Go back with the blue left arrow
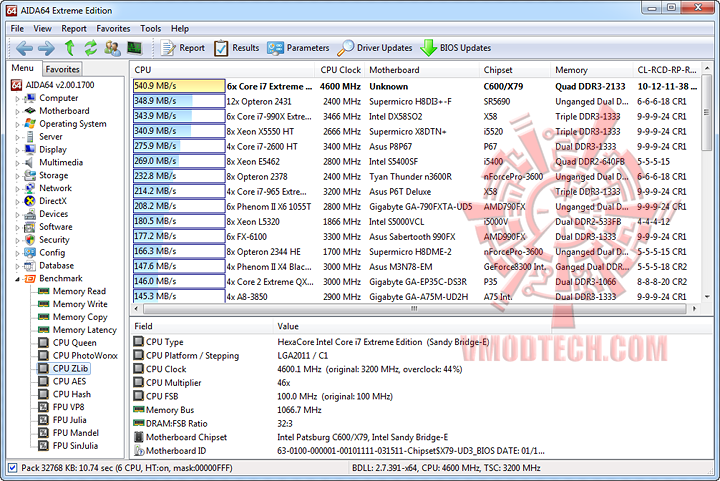Image resolution: width=720 pixels, height=481 pixels. click(x=24, y=48)
